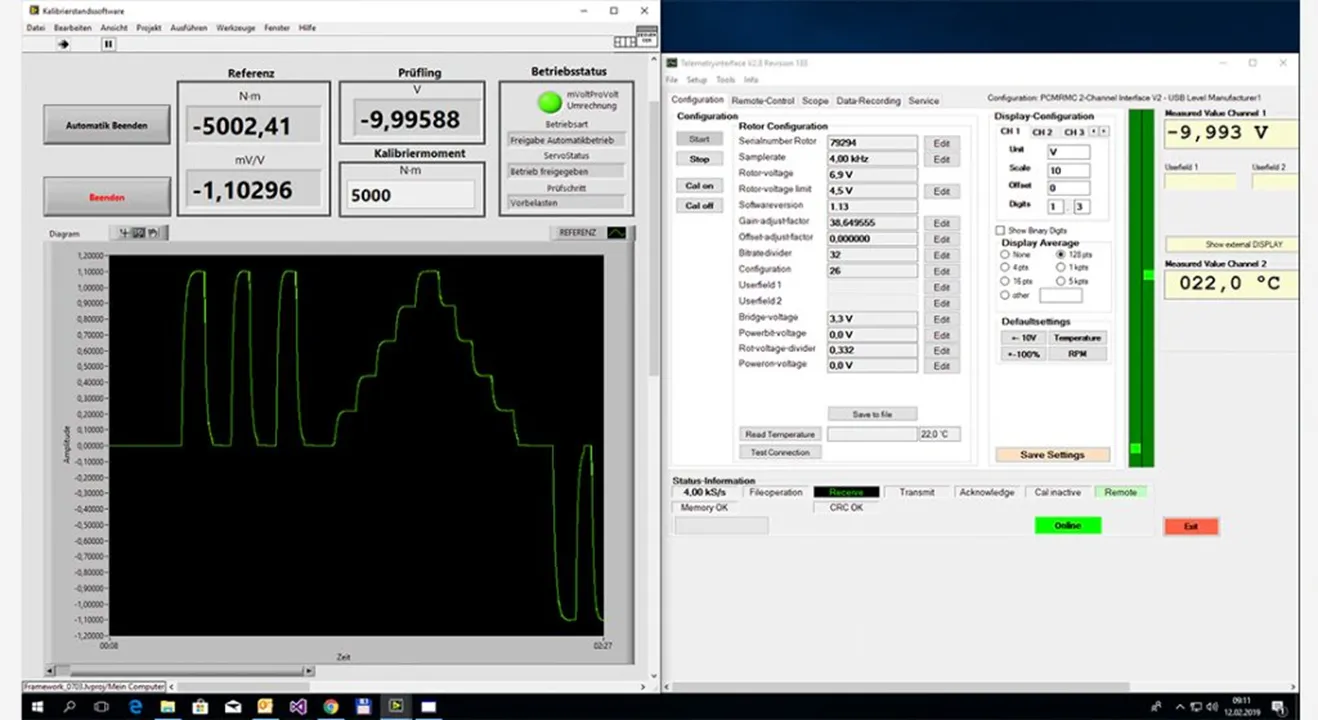Click the Automatik Beenden button
This screenshot has height=720, width=1318.
click(106, 125)
